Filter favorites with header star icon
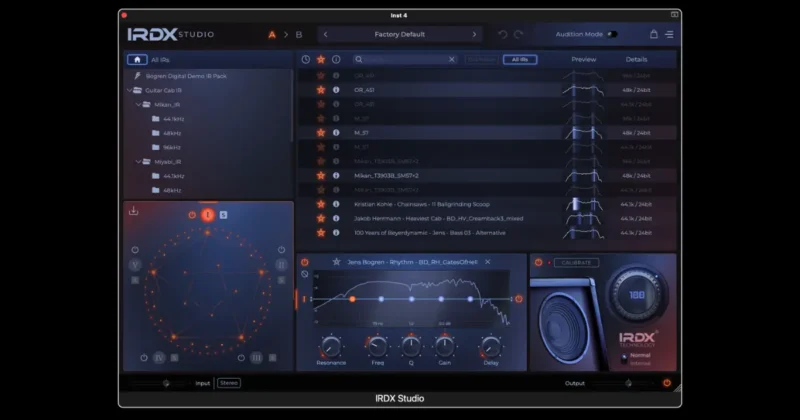800x420 pixels. [321, 60]
